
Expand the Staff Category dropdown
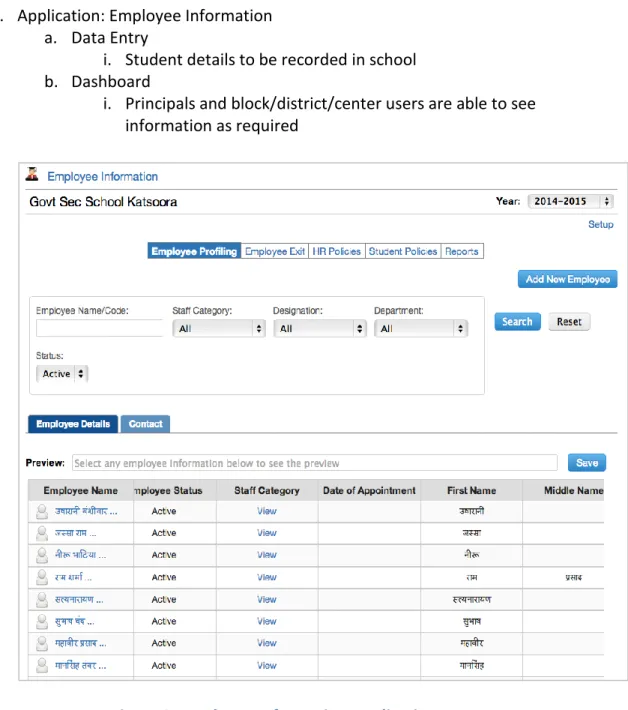(219, 329)
